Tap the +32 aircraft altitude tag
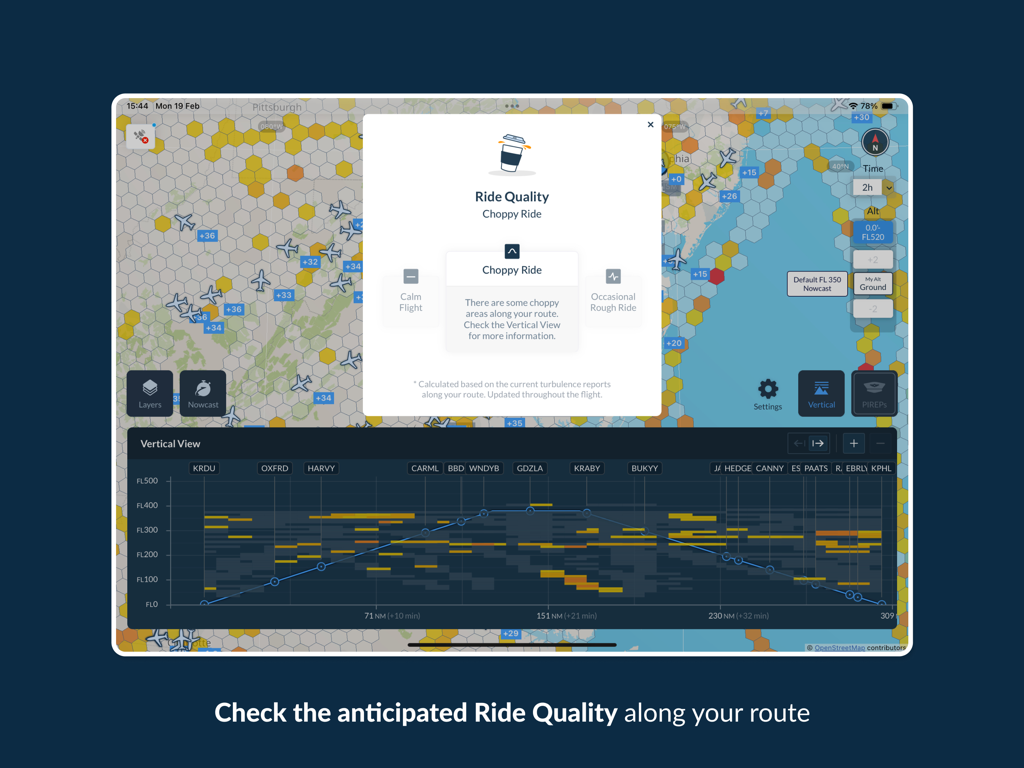 (310, 262)
